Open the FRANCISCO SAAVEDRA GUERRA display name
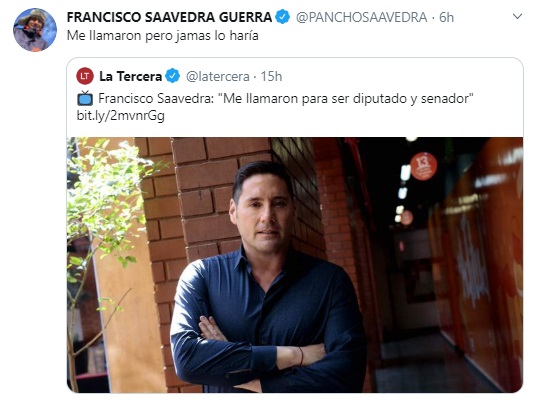Image resolution: width=537 pixels, height=407 pixels. click(169, 17)
